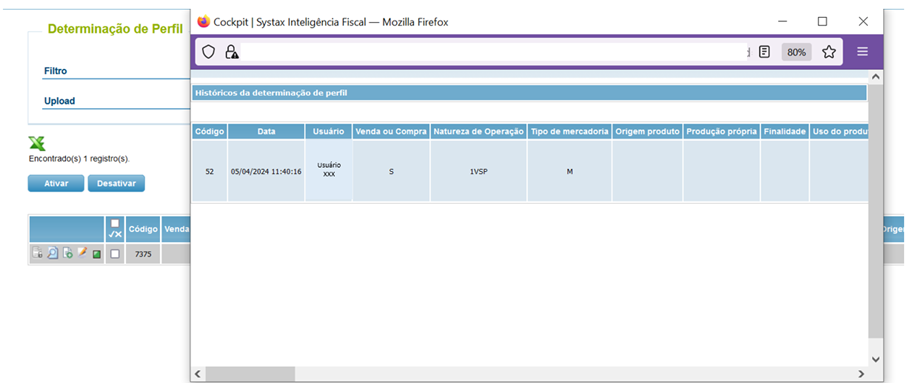Click the Desativar button

coord(116,183)
